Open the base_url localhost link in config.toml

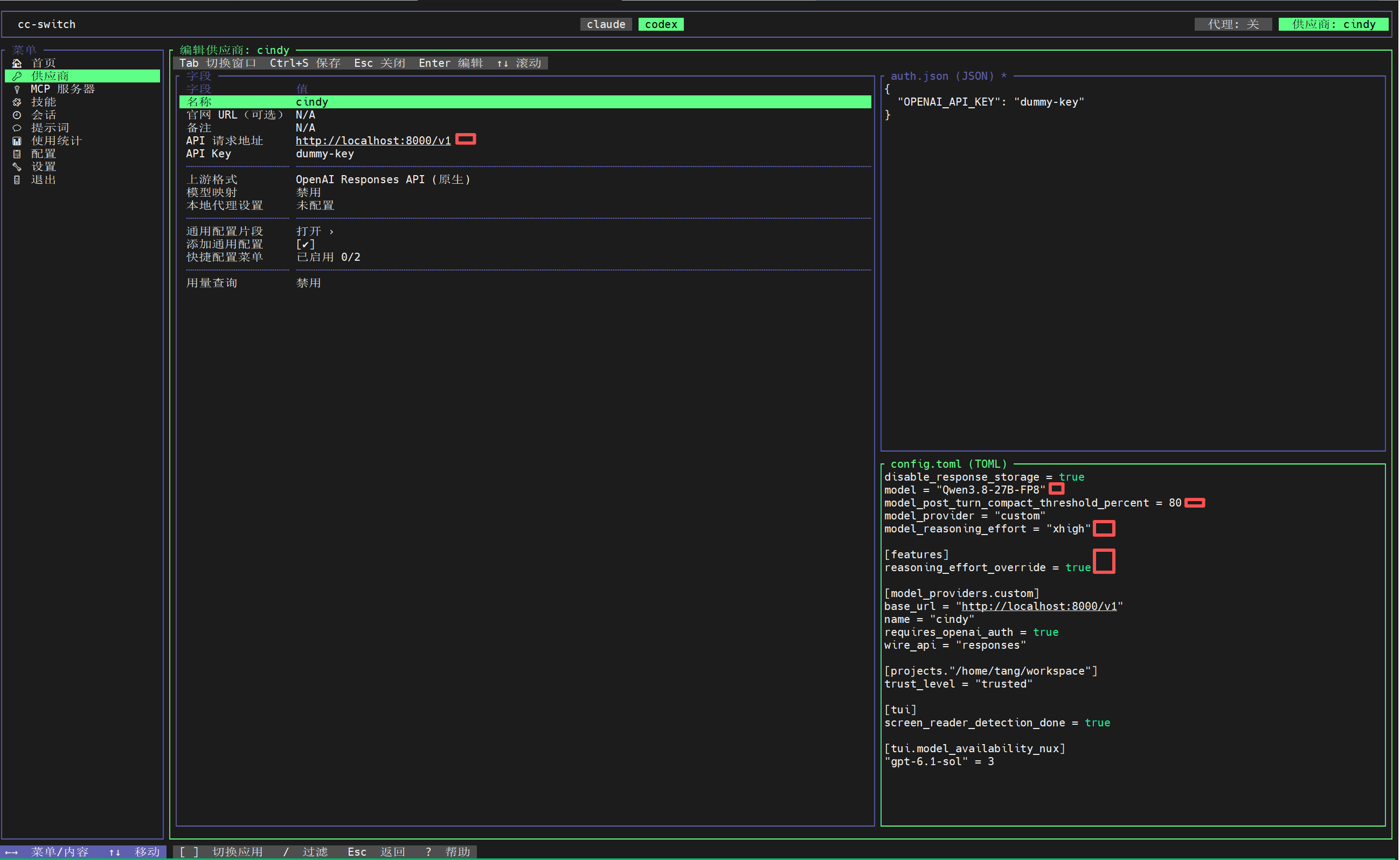click(1039, 606)
